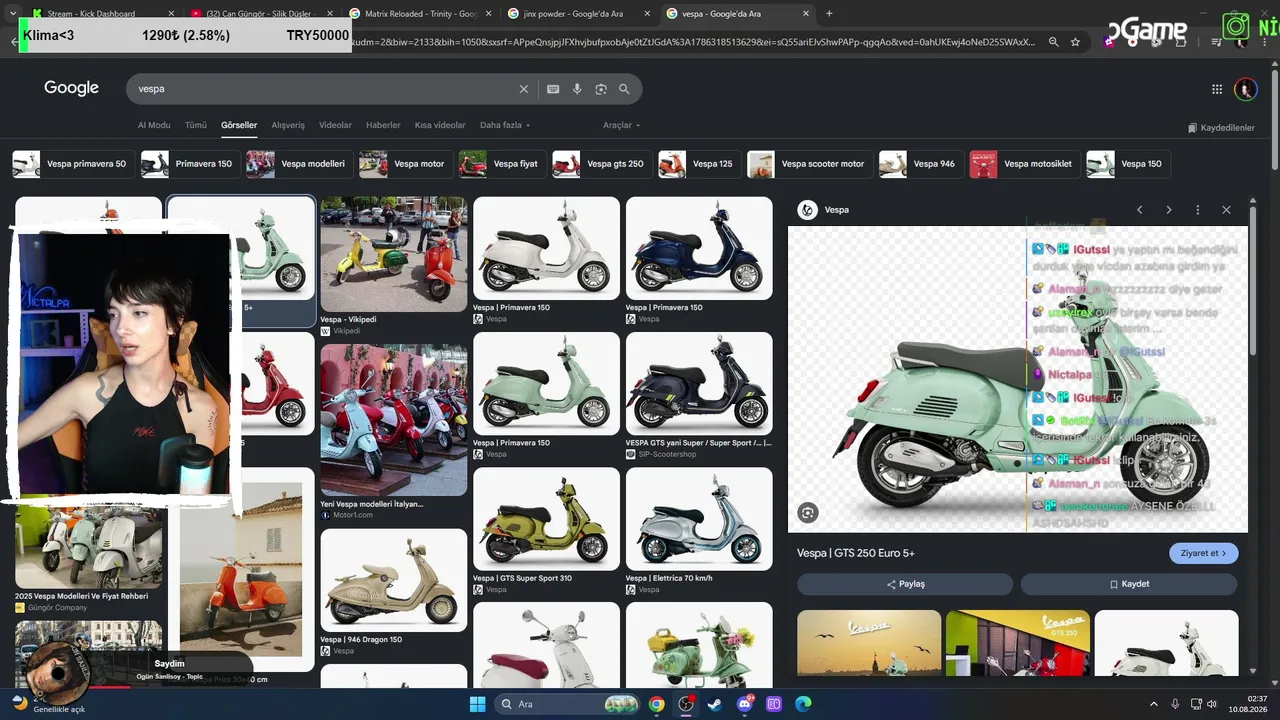
Task: Click the Windows taskbar Ara search box
Action: click(x=568, y=704)
